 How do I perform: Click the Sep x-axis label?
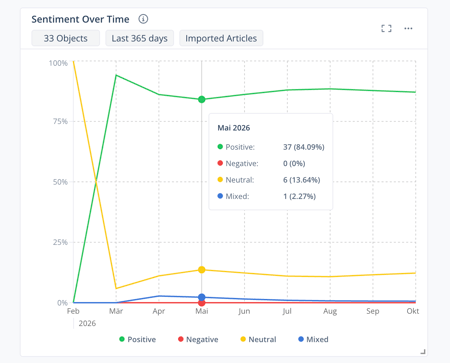pos(373,311)
